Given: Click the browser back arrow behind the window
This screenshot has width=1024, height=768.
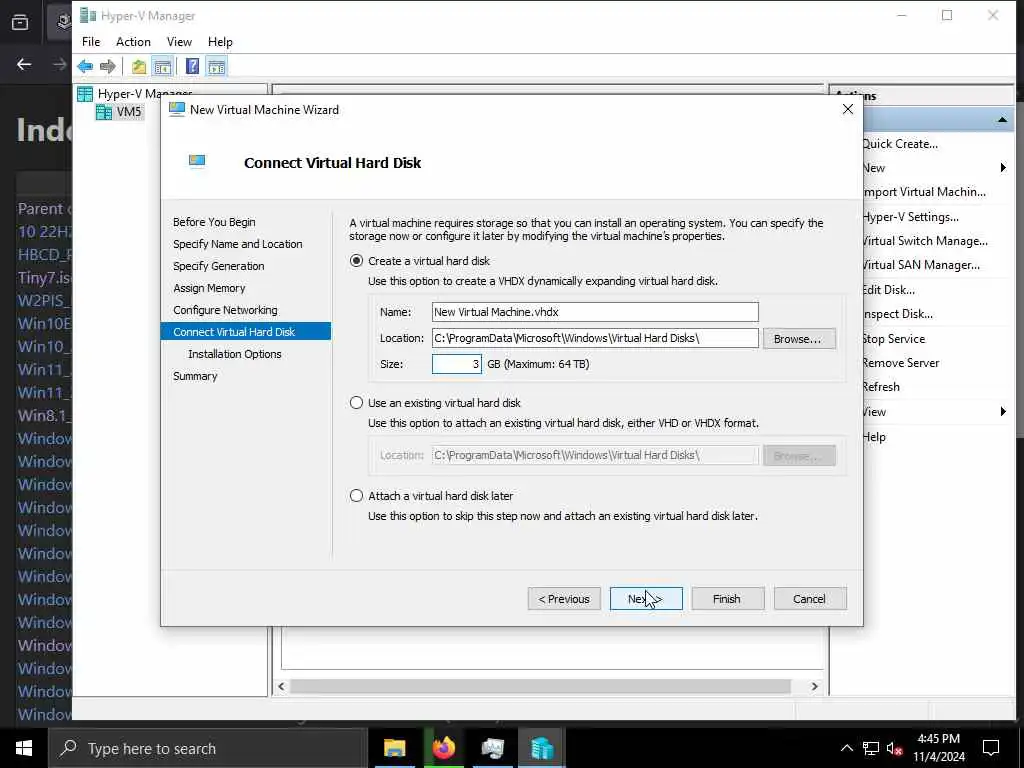Looking at the screenshot, I should point(24,64).
